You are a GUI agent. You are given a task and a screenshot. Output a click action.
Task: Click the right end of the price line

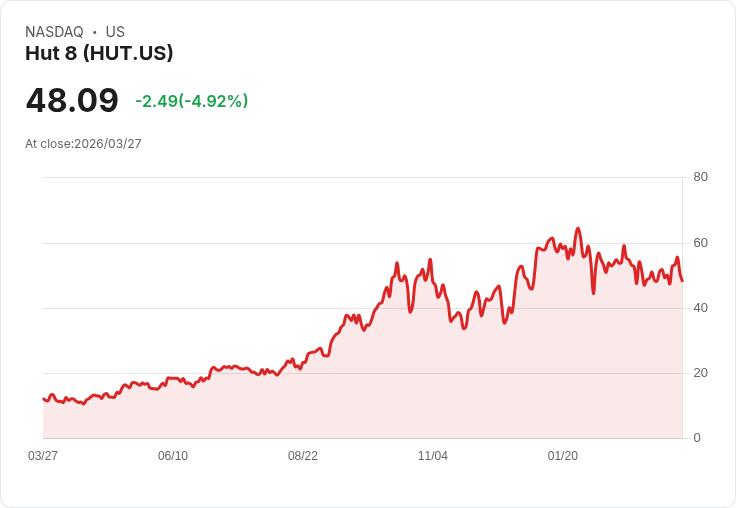coord(682,280)
